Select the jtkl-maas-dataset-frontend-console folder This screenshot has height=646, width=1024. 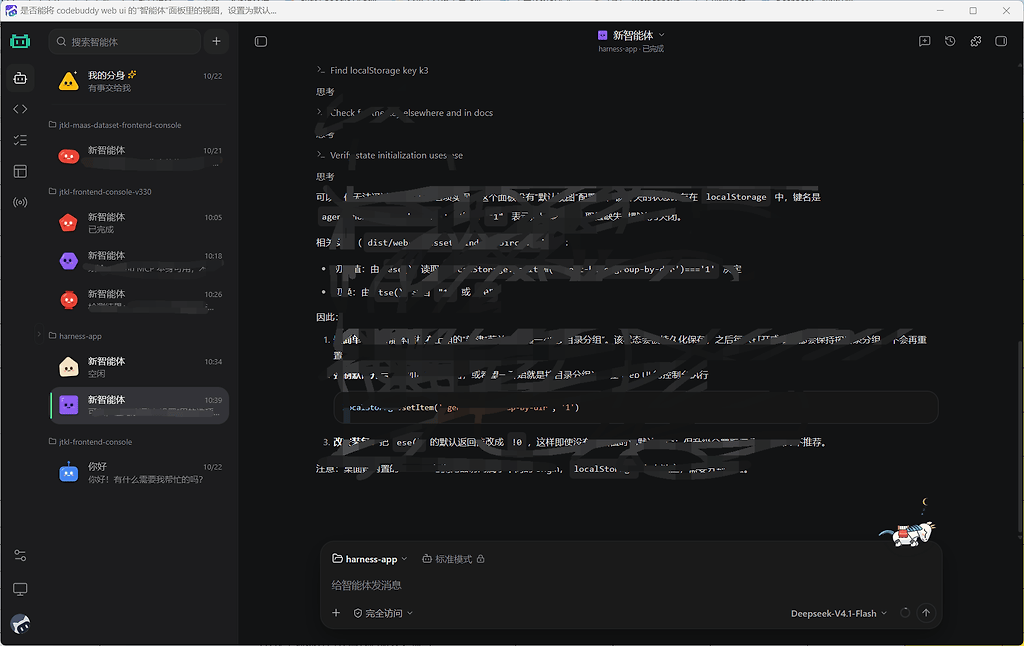click(x=116, y=125)
